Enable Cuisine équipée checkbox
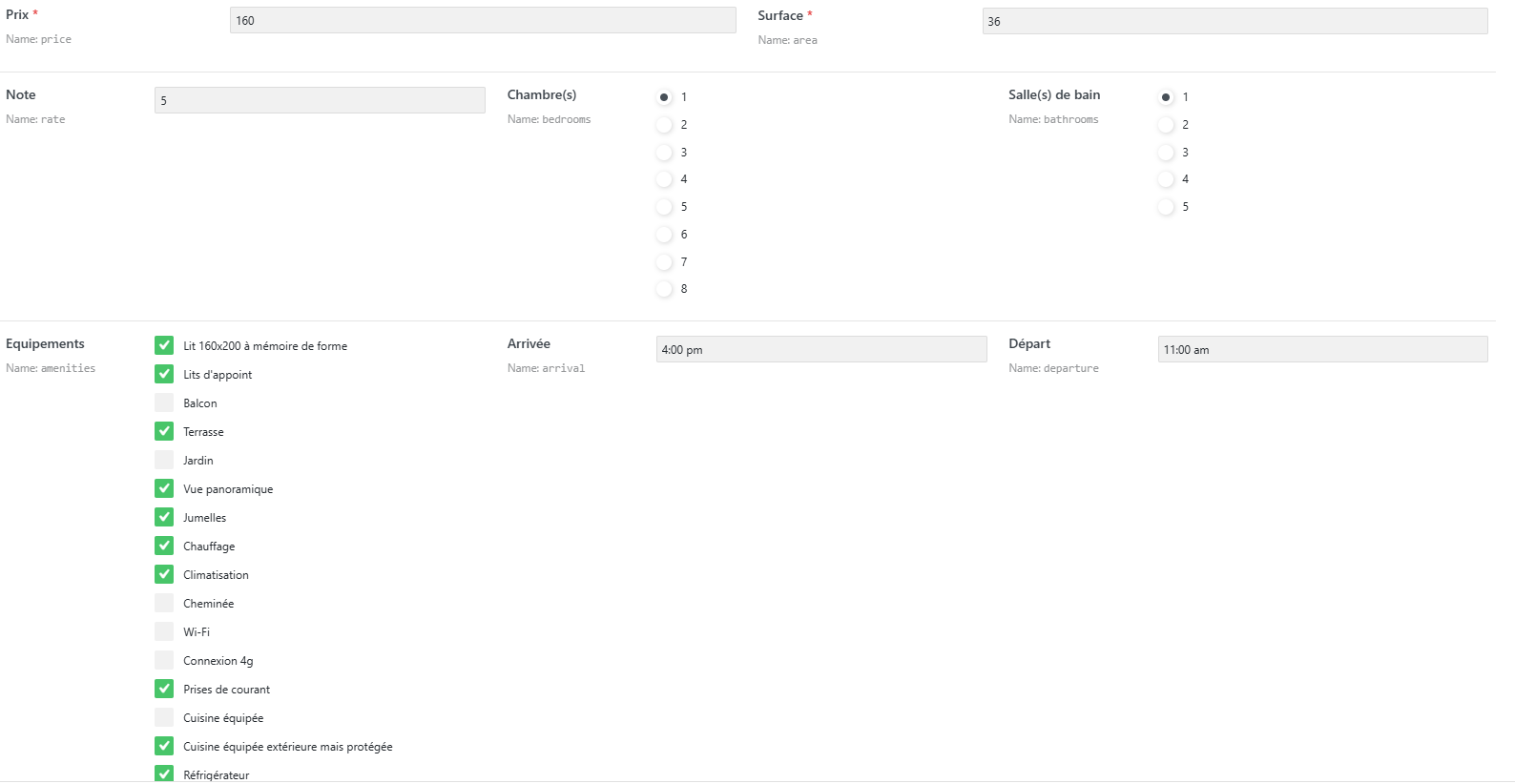The height and width of the screenshot is (784, 1515). [x=164, y=717]
